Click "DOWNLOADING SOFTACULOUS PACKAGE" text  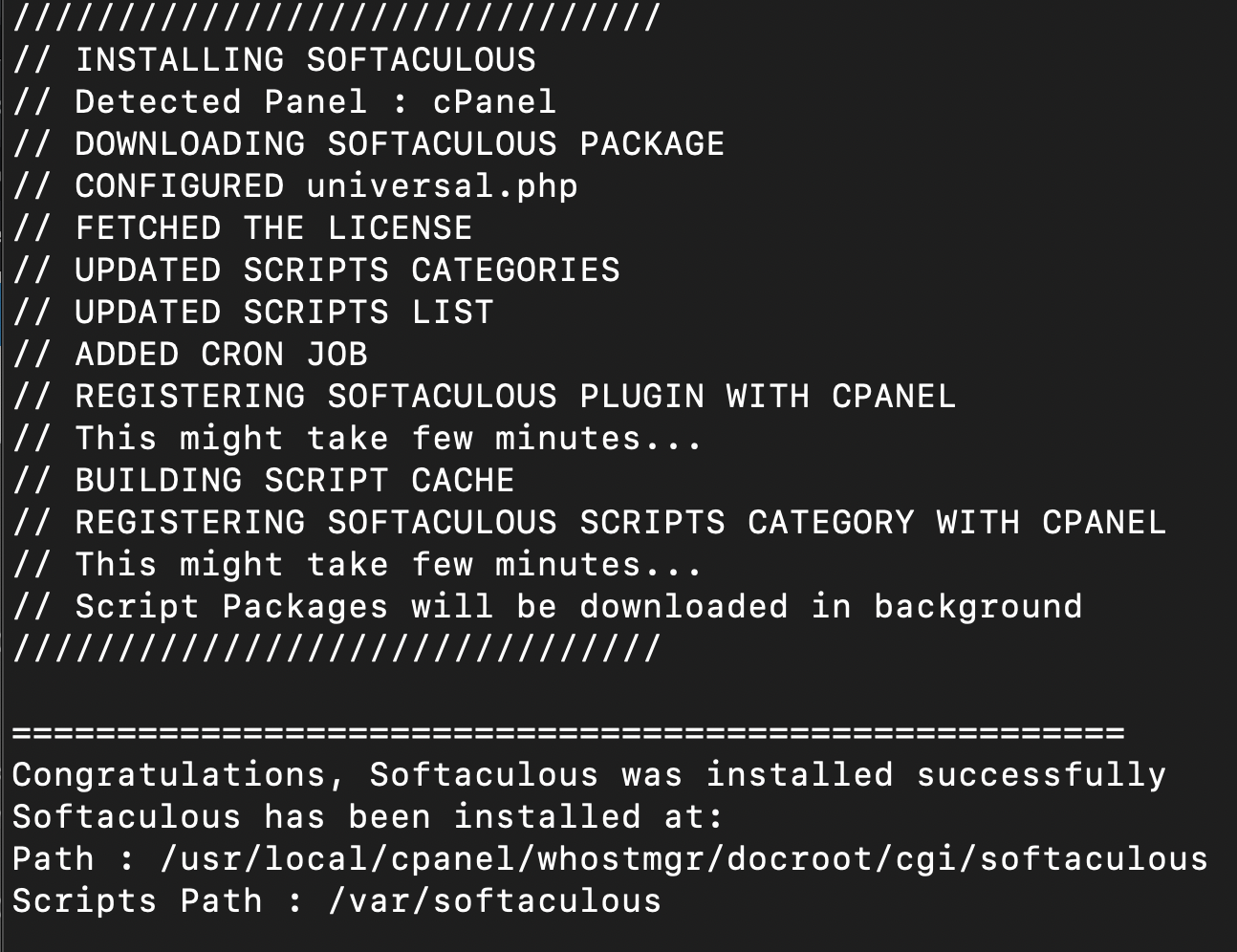pyautogui.click(x=399, y=144)
